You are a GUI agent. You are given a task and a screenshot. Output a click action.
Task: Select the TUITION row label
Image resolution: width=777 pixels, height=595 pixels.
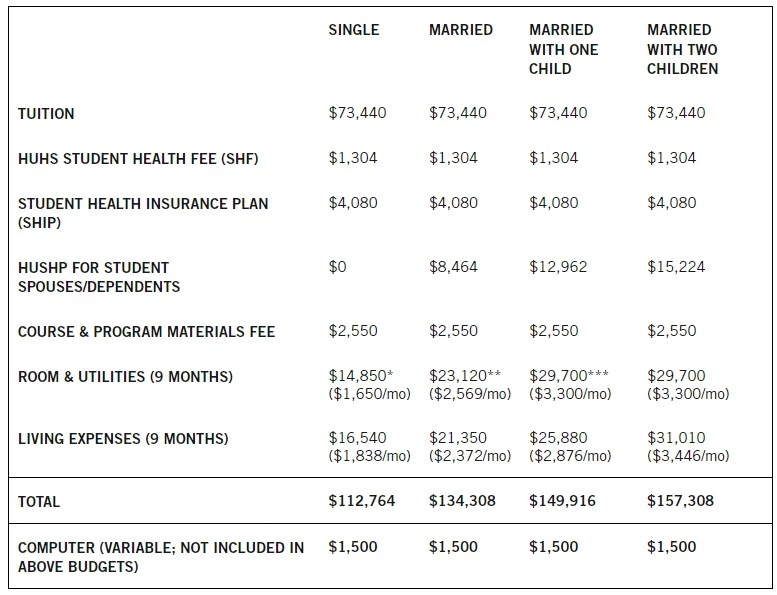(x=46, y=113)
